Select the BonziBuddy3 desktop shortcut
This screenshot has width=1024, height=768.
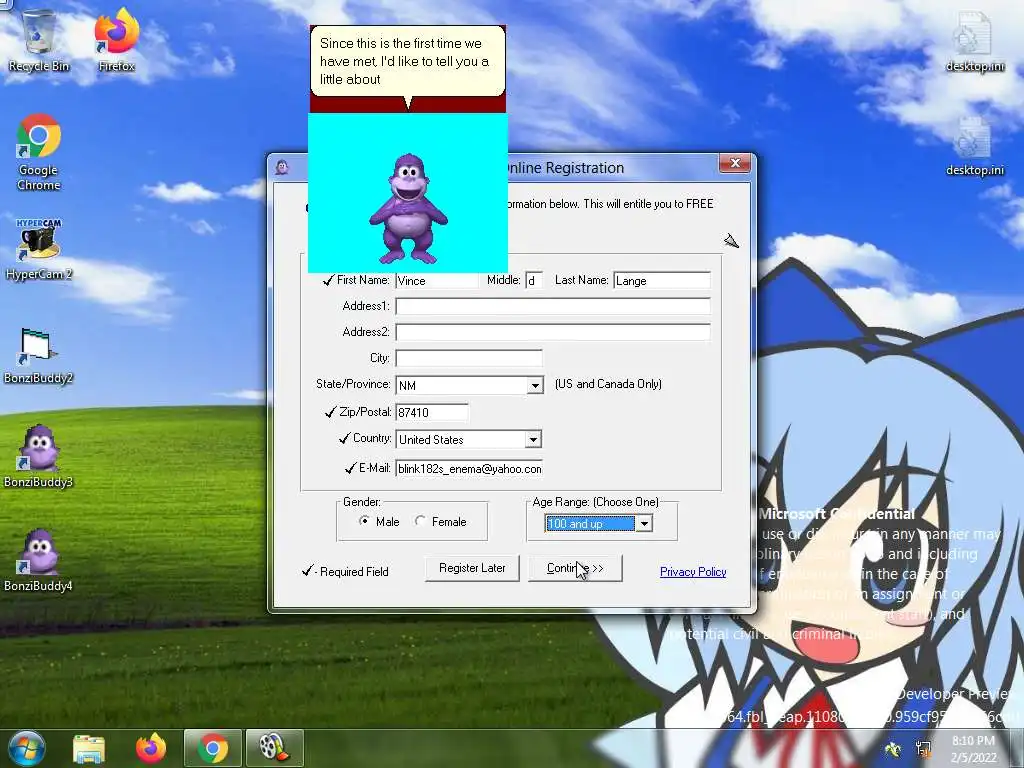click(39, 457)
